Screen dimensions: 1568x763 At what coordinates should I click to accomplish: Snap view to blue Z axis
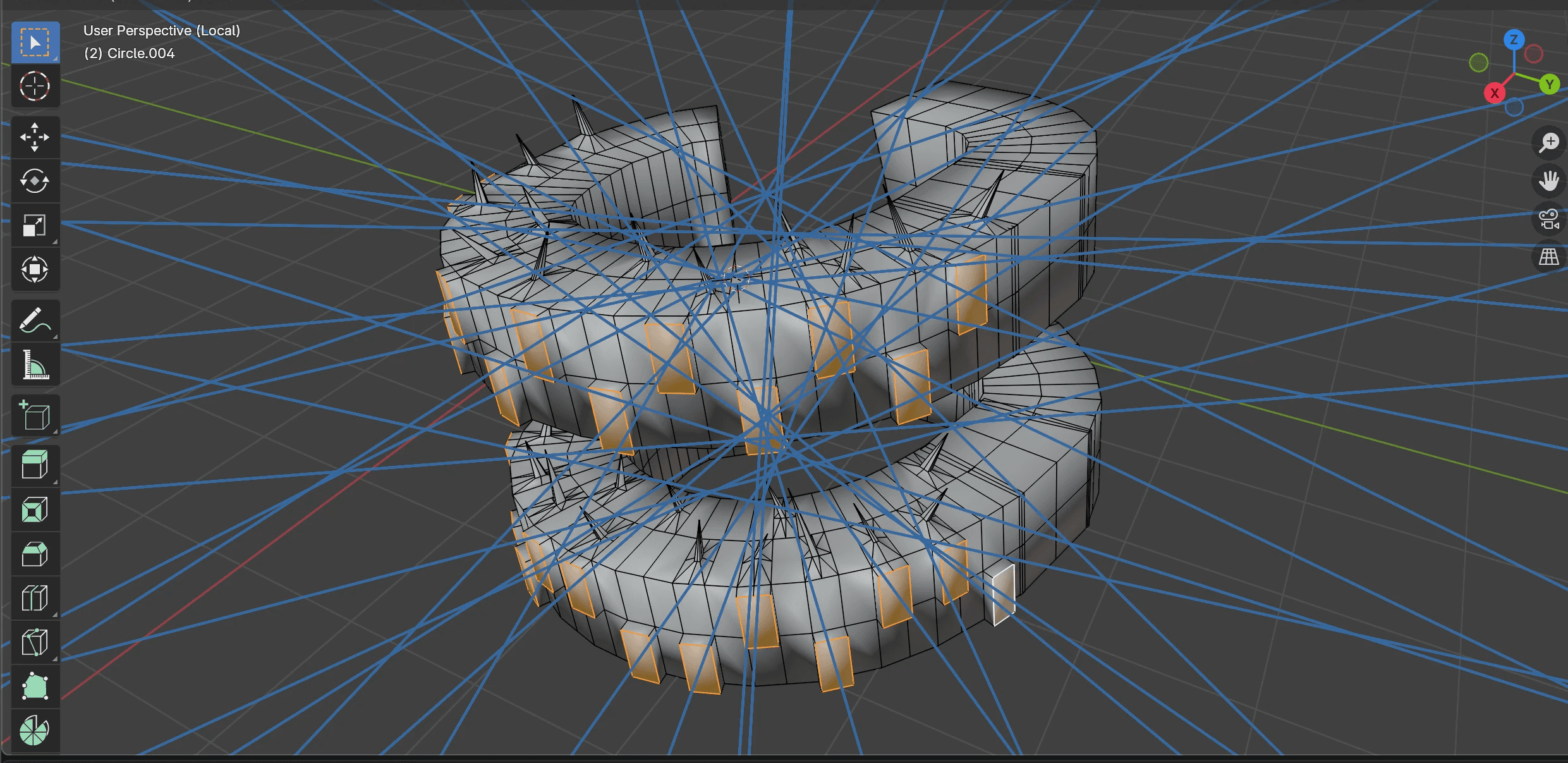(x=1514, y=40)
